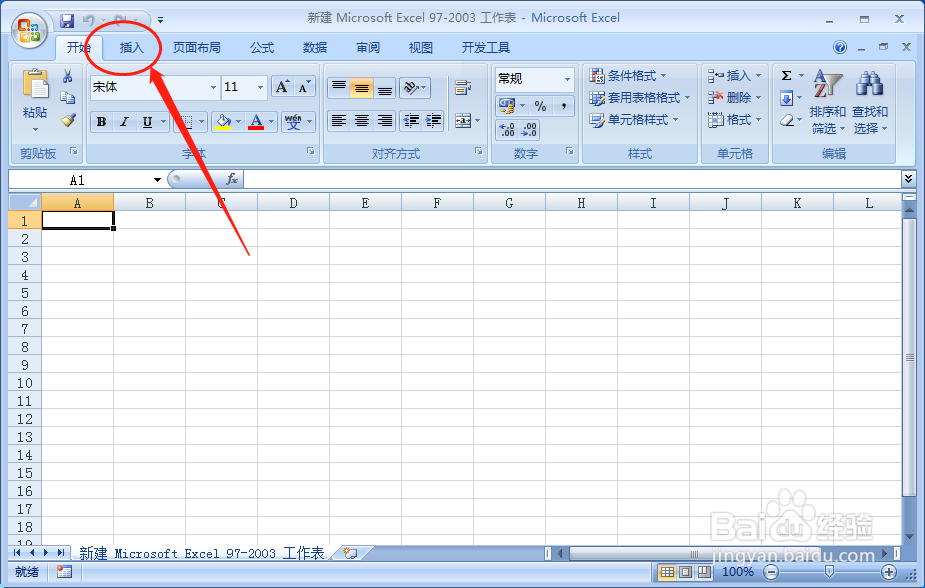Expand 删除 cells dropdown
Viewport: 925px width, 588px height.
[x=759, y=98]
